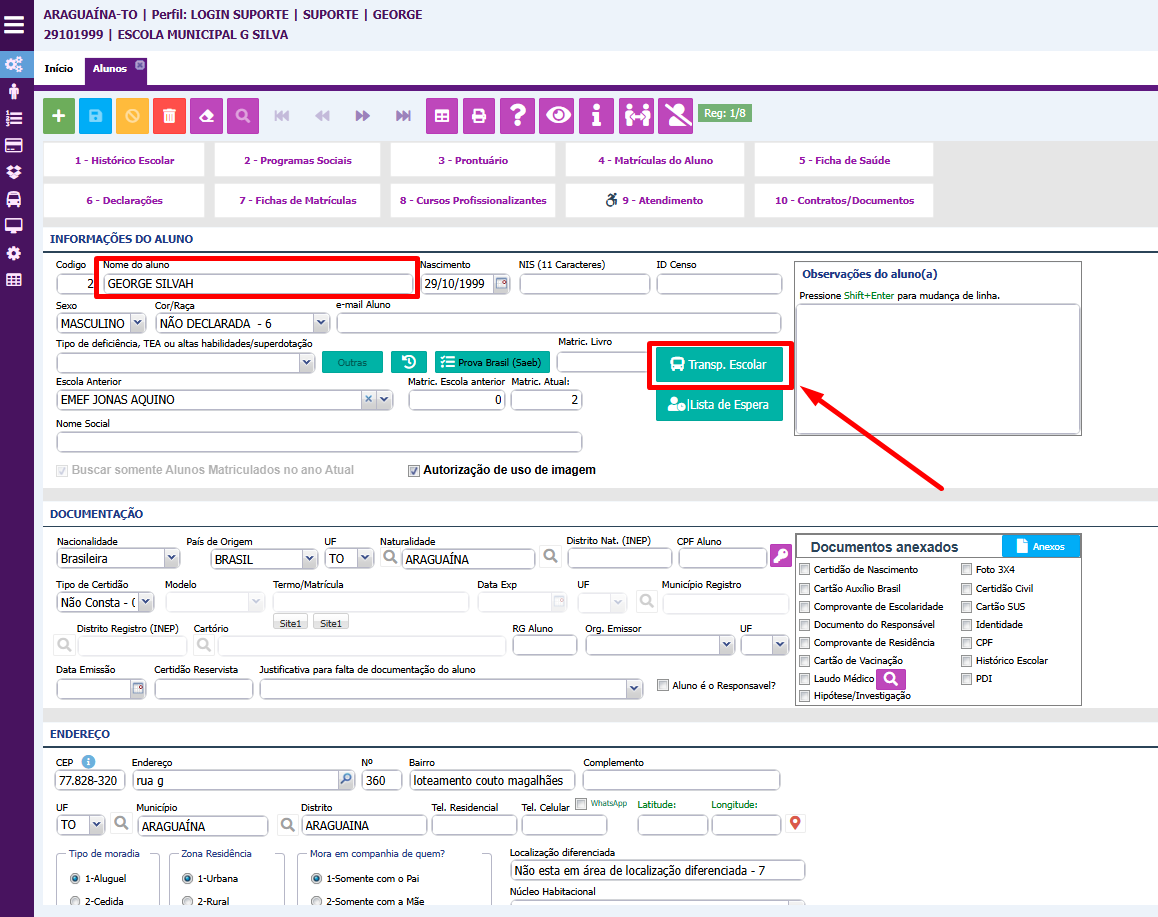
Task: Click the bus icon in left sidebar
Action: point(14,198)
